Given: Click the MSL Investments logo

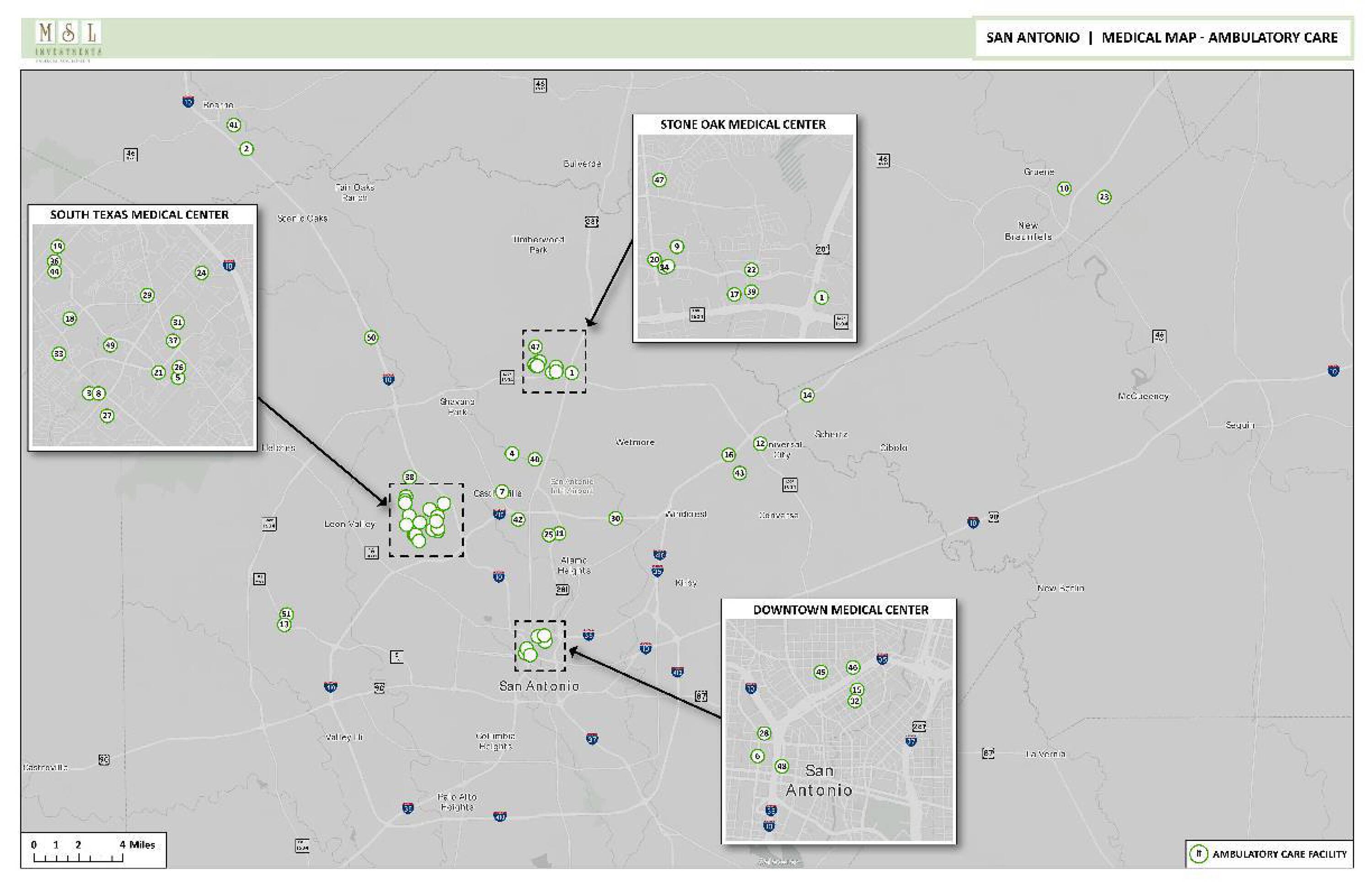Looking at the screenshot, I should (x=69, y=38).
